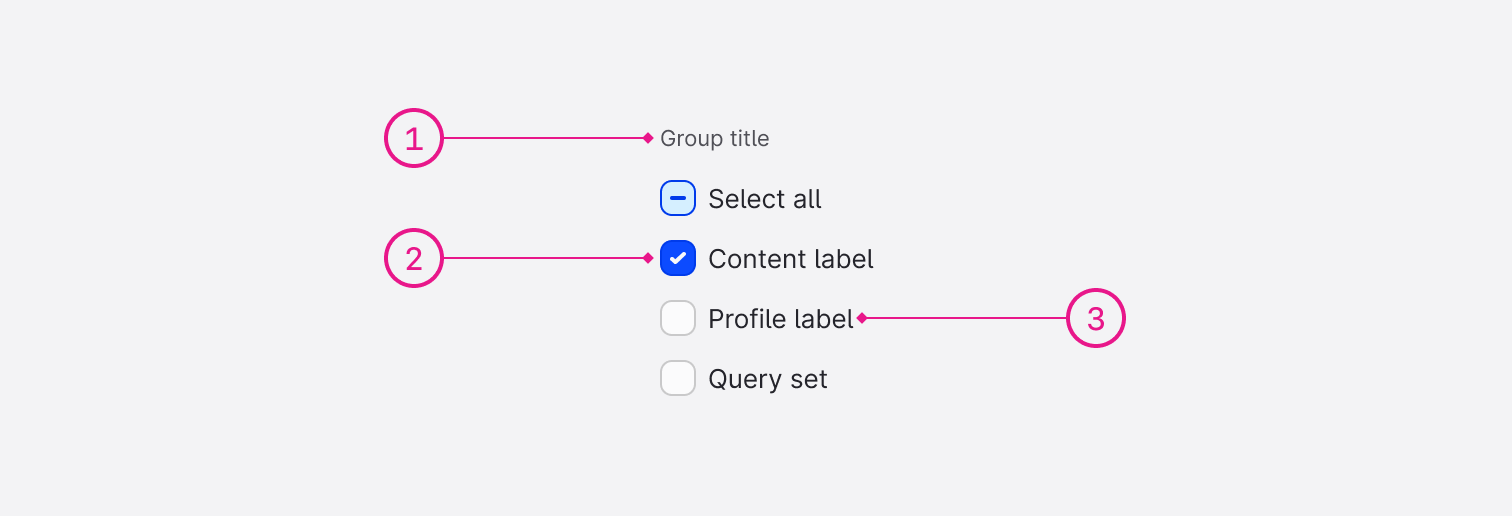This screenshot has width=1512, height=516.
Task: Enable the Profile label checkbox
Action: pyautogui.click(x=678, y=318)
